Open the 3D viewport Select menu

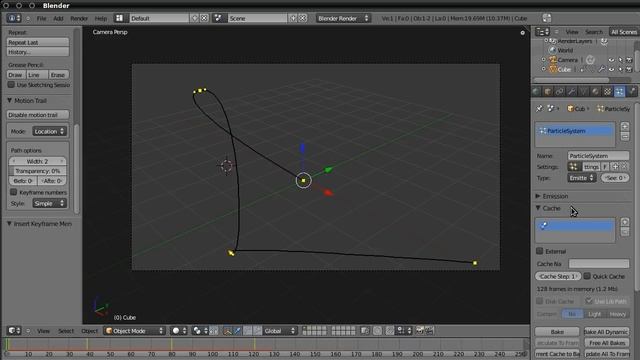point(66,331)
